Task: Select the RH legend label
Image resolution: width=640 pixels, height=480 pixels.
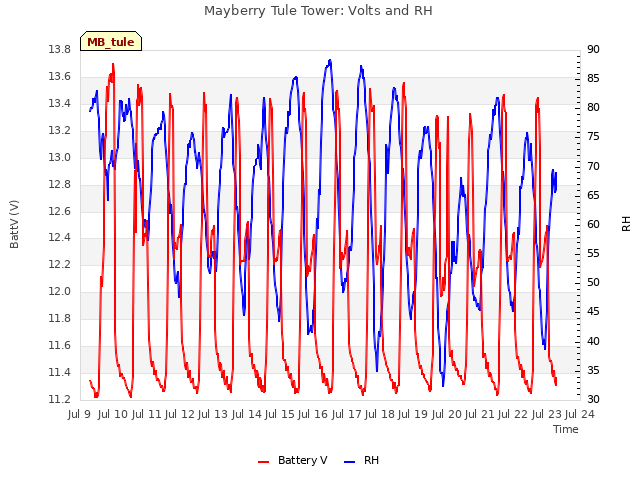Action: click(x=371, y=460)
